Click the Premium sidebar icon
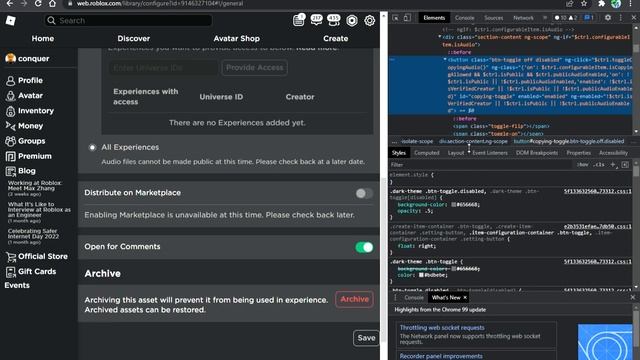Image resolution: width=640 pixels, height=360 pixels. (x=10, y=156)
